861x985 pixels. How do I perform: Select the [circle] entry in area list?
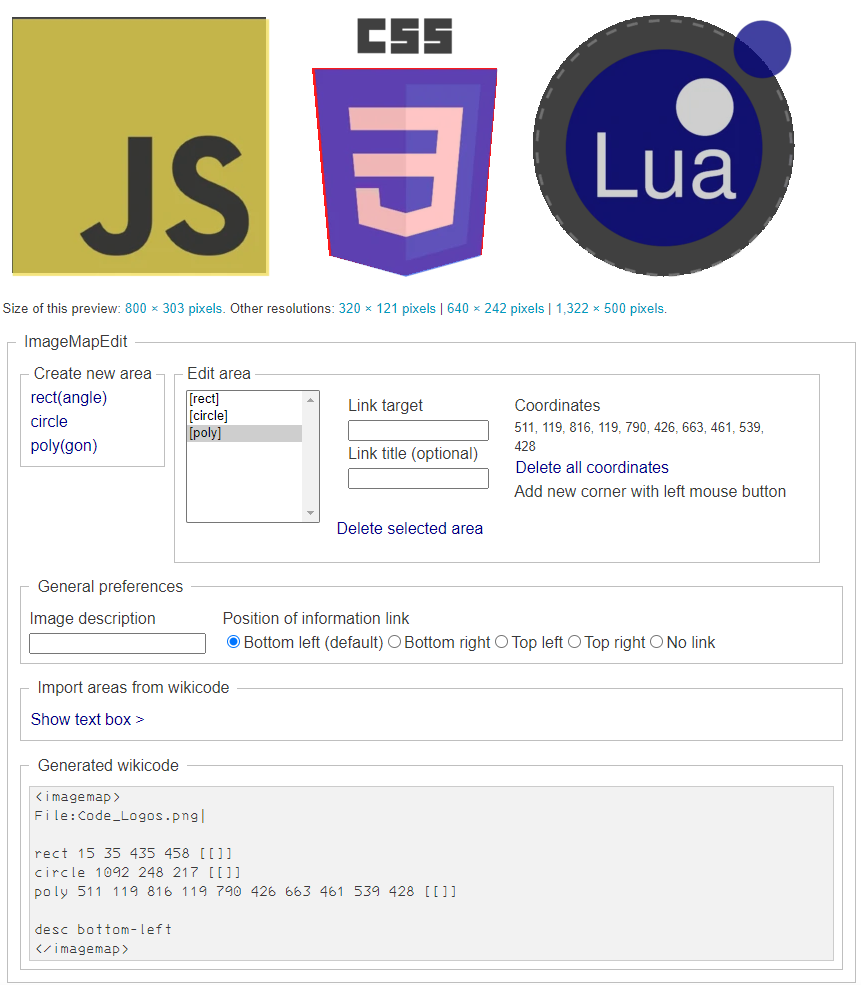[x=244, y=416]
